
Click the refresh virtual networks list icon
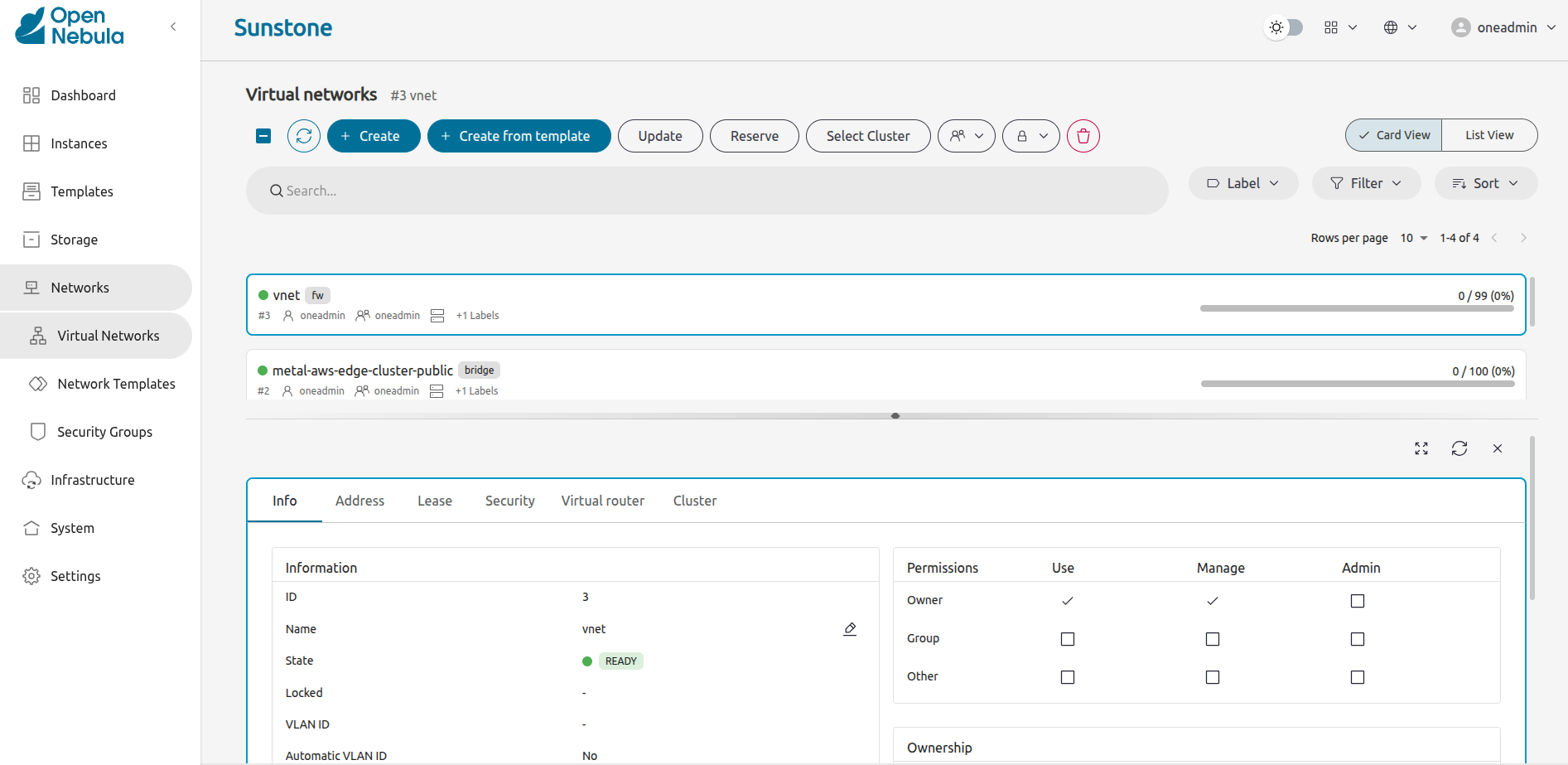tap(304, 136)
